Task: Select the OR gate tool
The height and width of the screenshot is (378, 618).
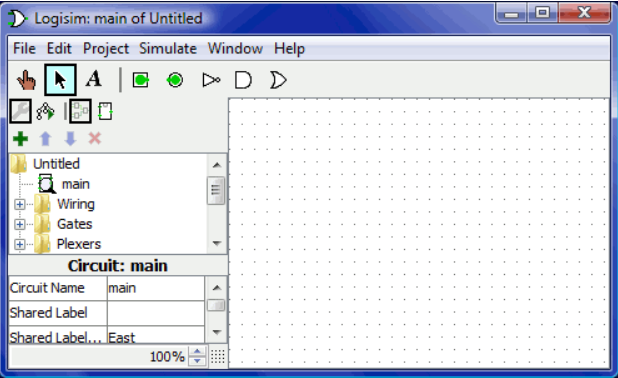Action: click(277, 80)
